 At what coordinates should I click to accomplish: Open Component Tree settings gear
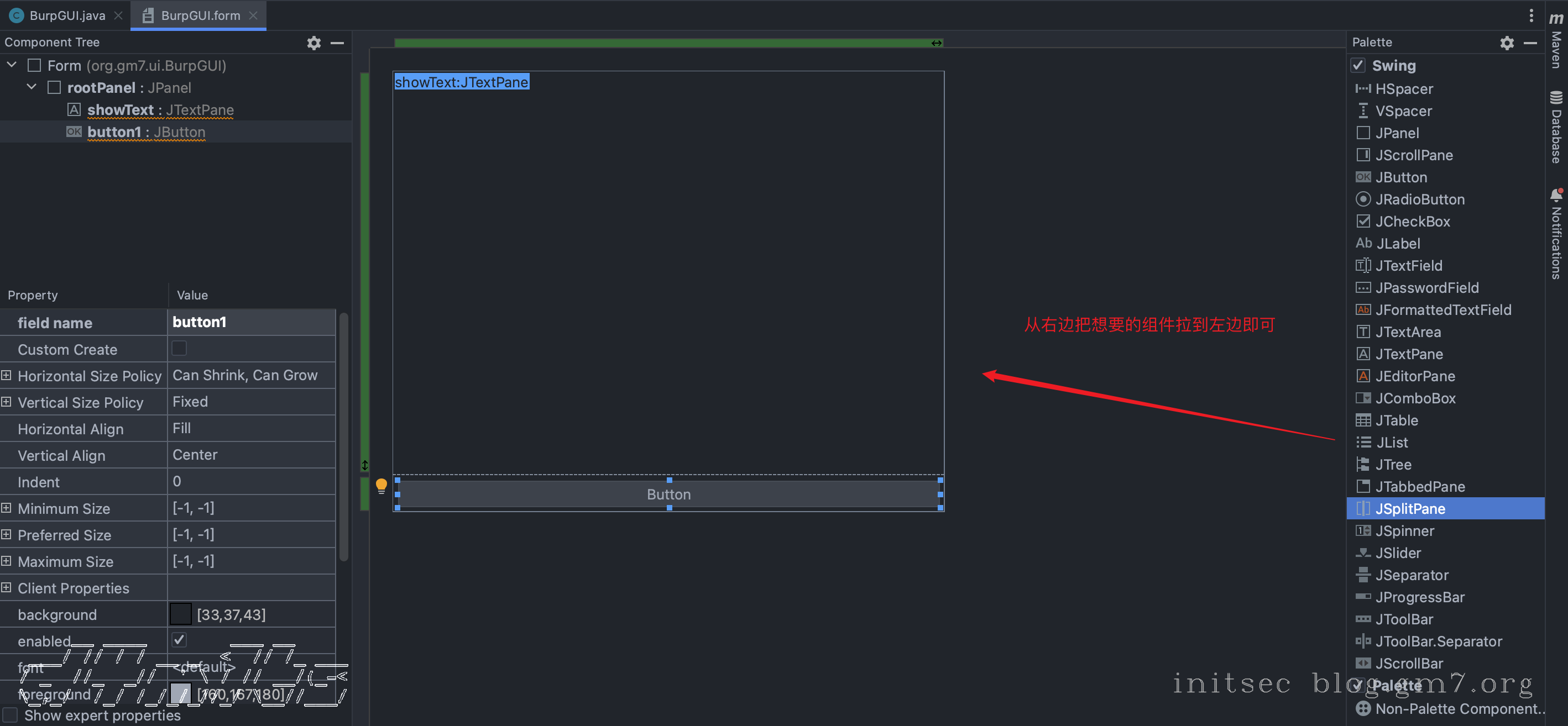click(313, 43)
